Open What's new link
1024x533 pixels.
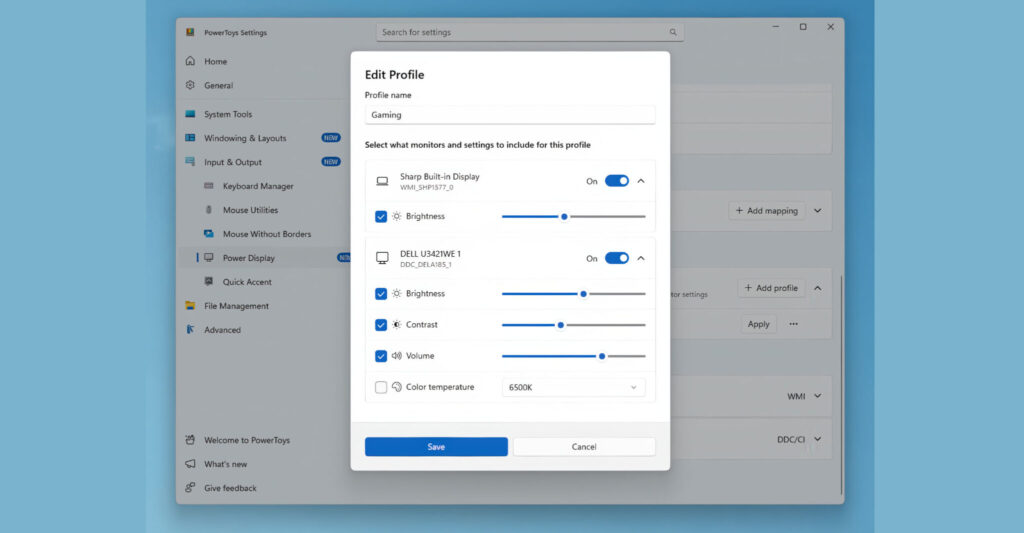coord(225,464)
